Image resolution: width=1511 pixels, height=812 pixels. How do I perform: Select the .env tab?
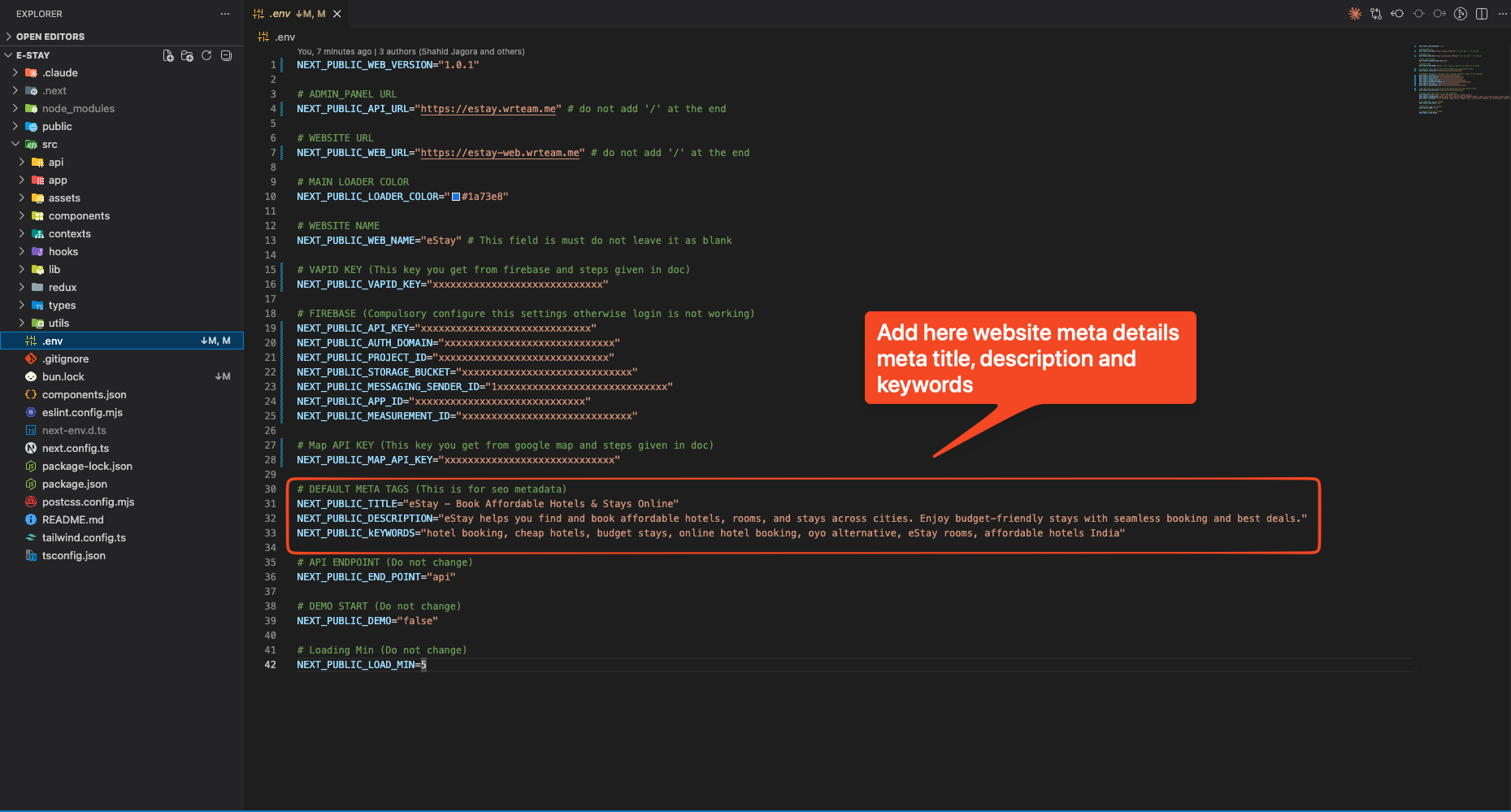(297, 14)
